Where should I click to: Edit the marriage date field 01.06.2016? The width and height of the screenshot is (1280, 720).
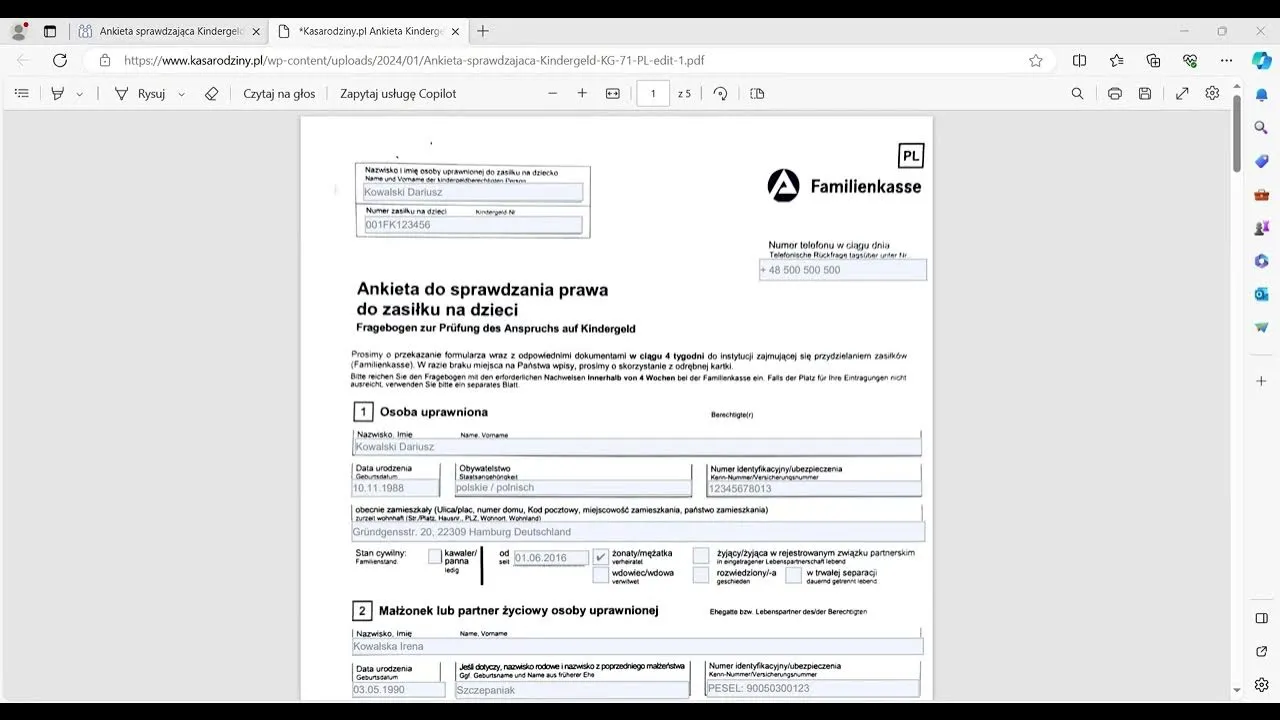point(550,557)
